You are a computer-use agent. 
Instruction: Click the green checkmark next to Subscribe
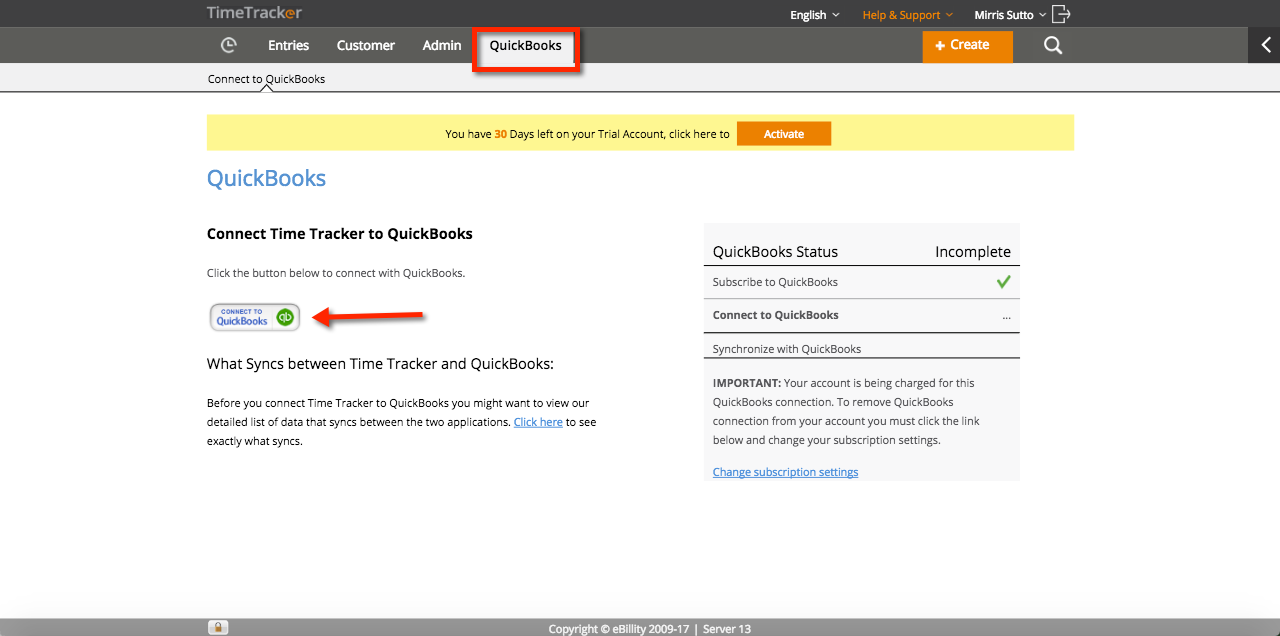click(x=1003, y=282)
